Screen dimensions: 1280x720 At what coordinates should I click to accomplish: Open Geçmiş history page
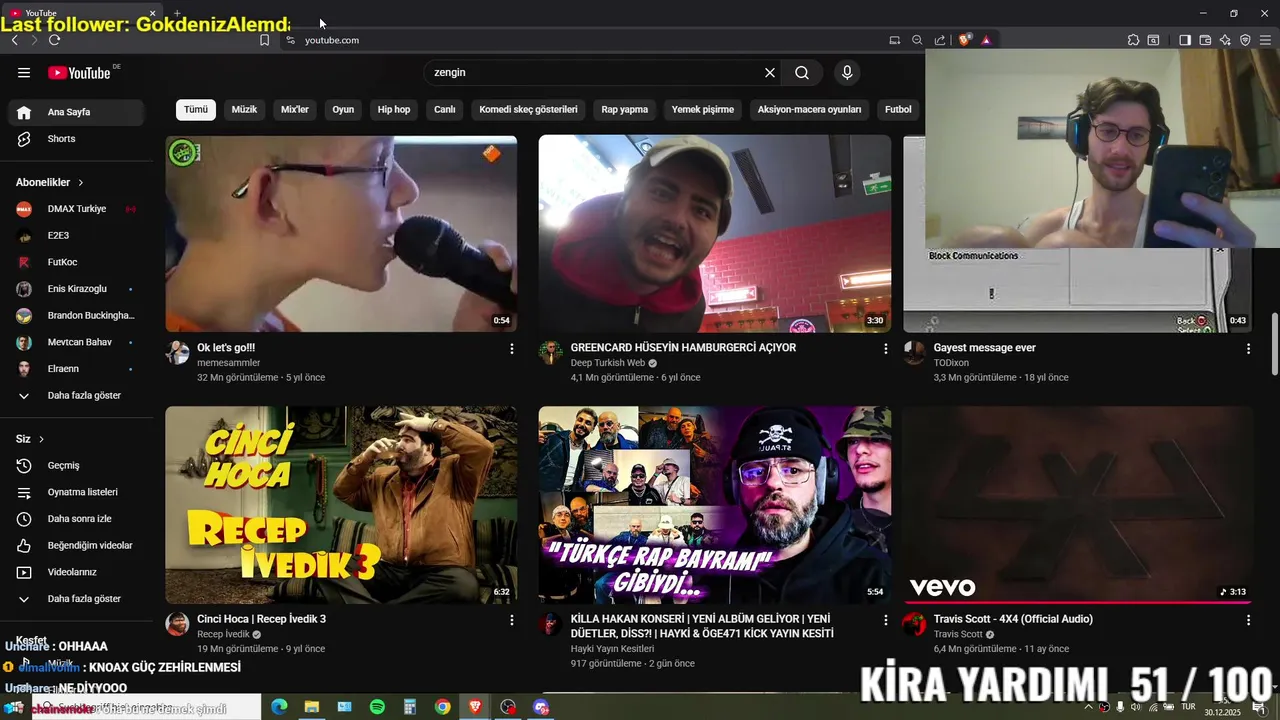point(76,465)
